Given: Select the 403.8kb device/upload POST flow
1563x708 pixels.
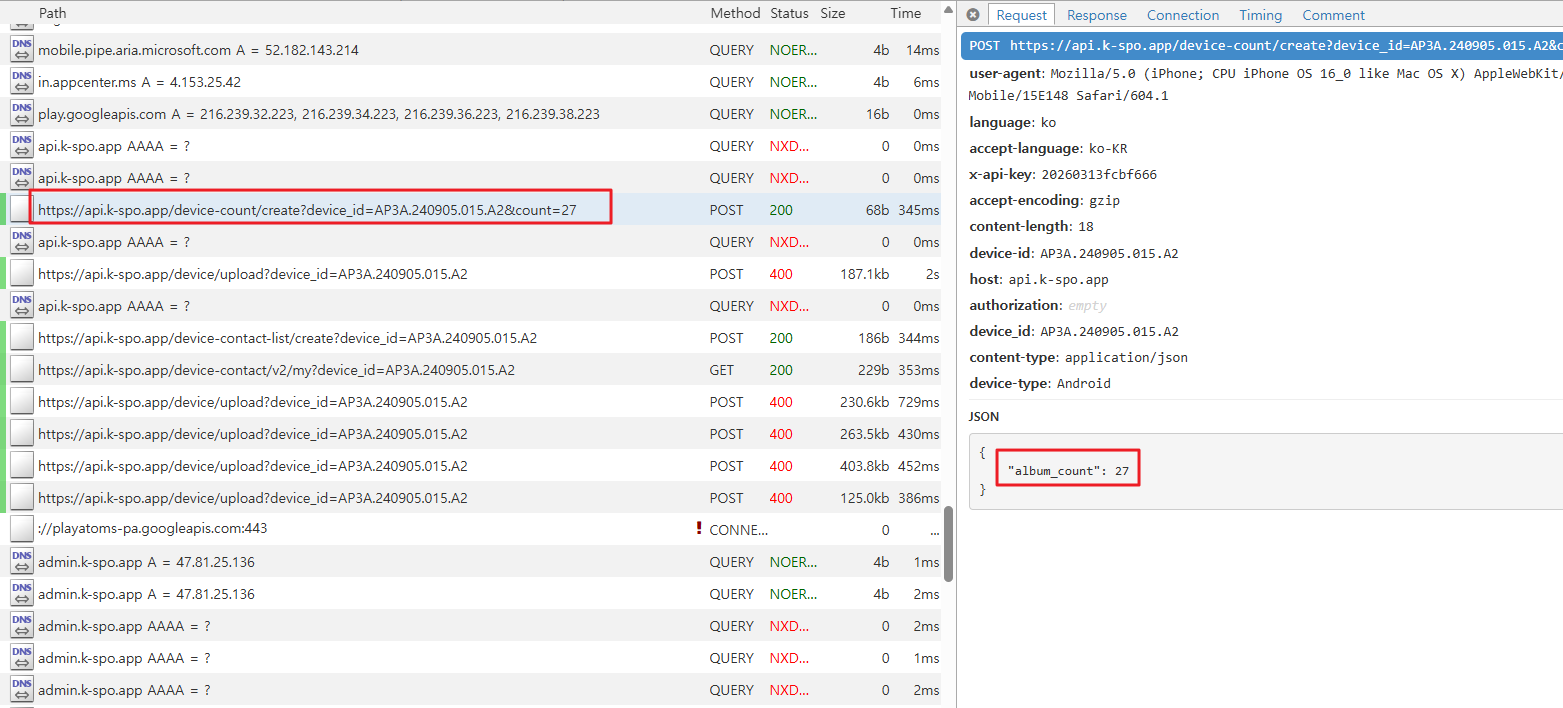Looking at the screenshot, I should click(252, 466).
